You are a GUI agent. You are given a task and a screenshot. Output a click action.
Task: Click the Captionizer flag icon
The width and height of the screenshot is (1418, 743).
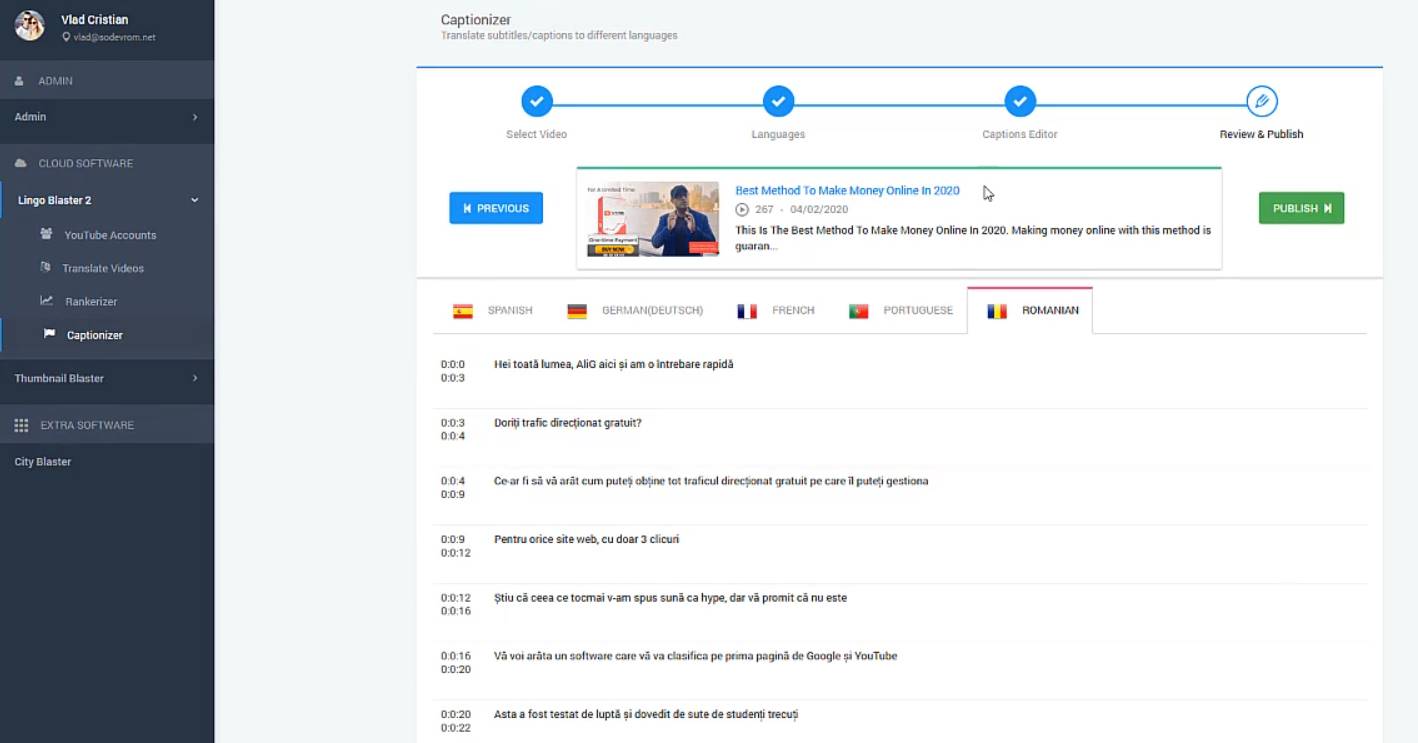(x=50, y=334)
